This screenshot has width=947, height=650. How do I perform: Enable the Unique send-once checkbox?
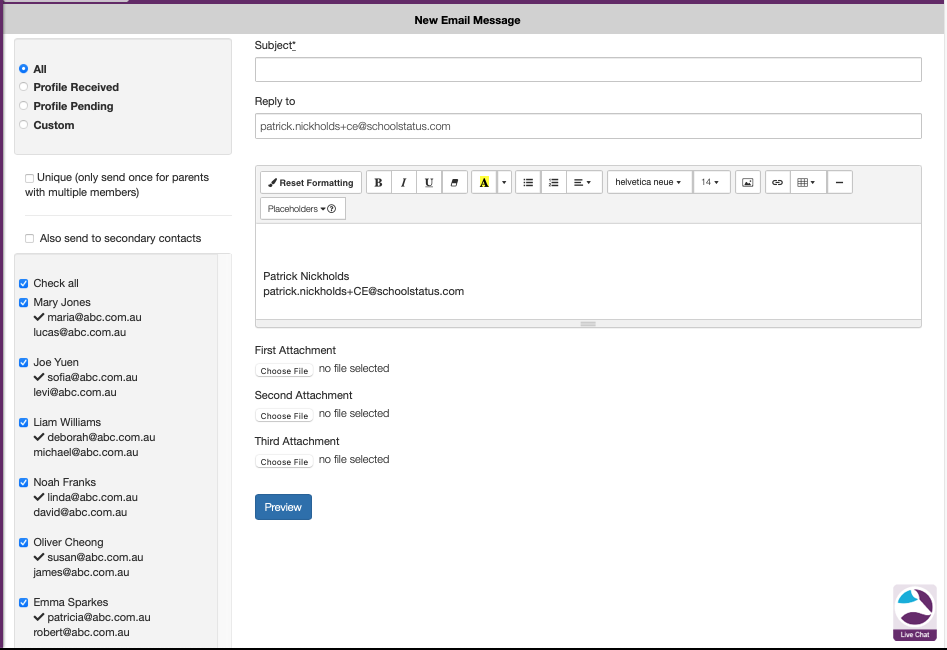30,178
